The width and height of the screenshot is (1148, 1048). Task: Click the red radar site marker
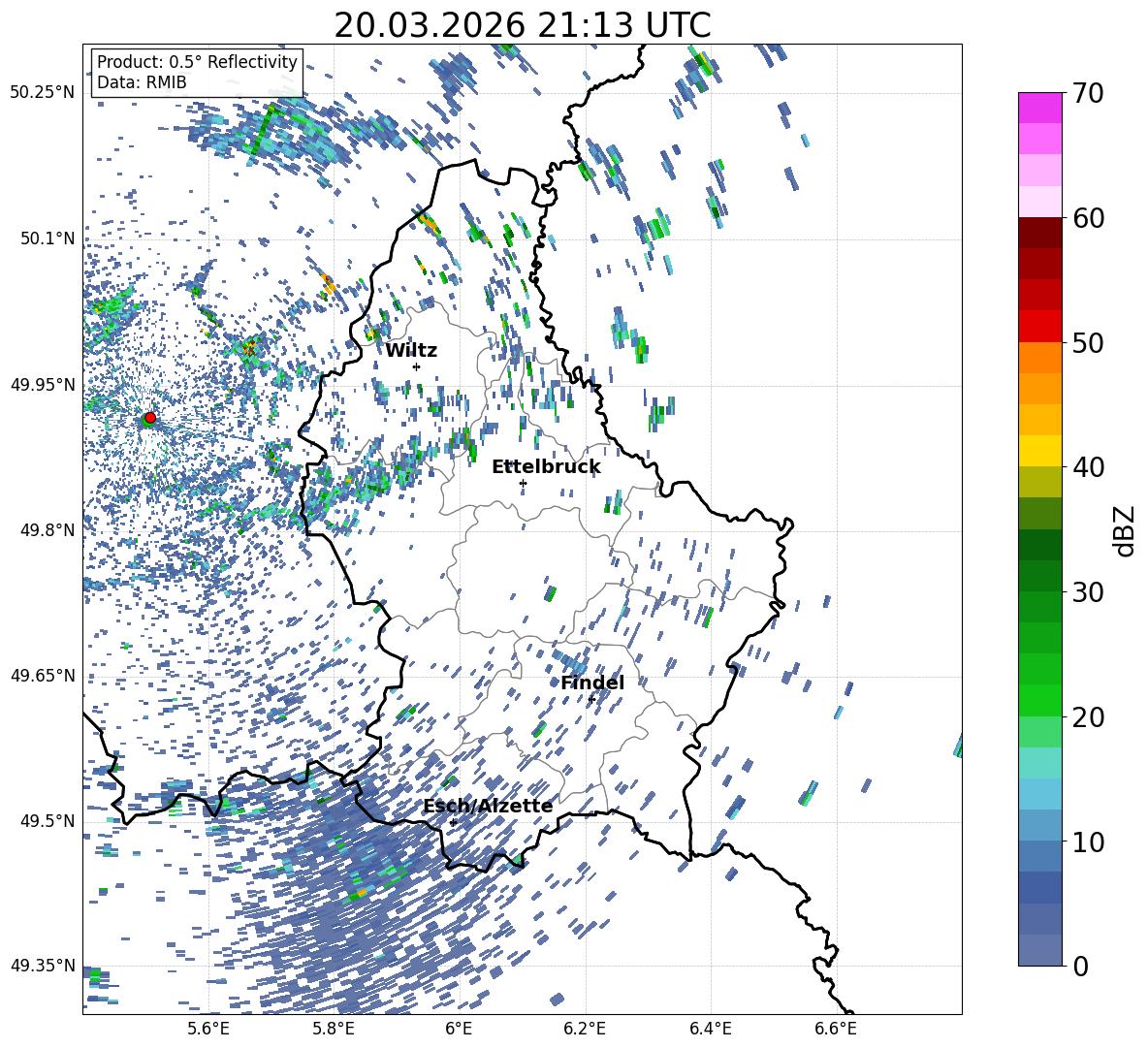click(149, 418)
